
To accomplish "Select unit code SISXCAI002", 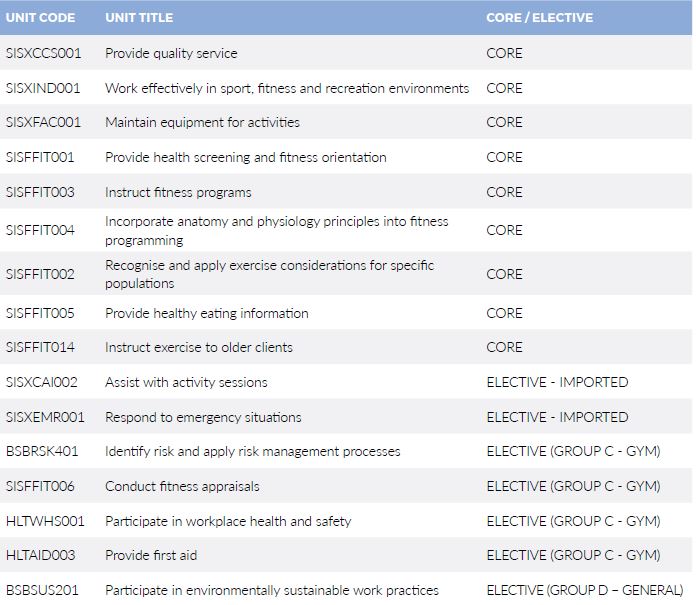I will 41,382.
